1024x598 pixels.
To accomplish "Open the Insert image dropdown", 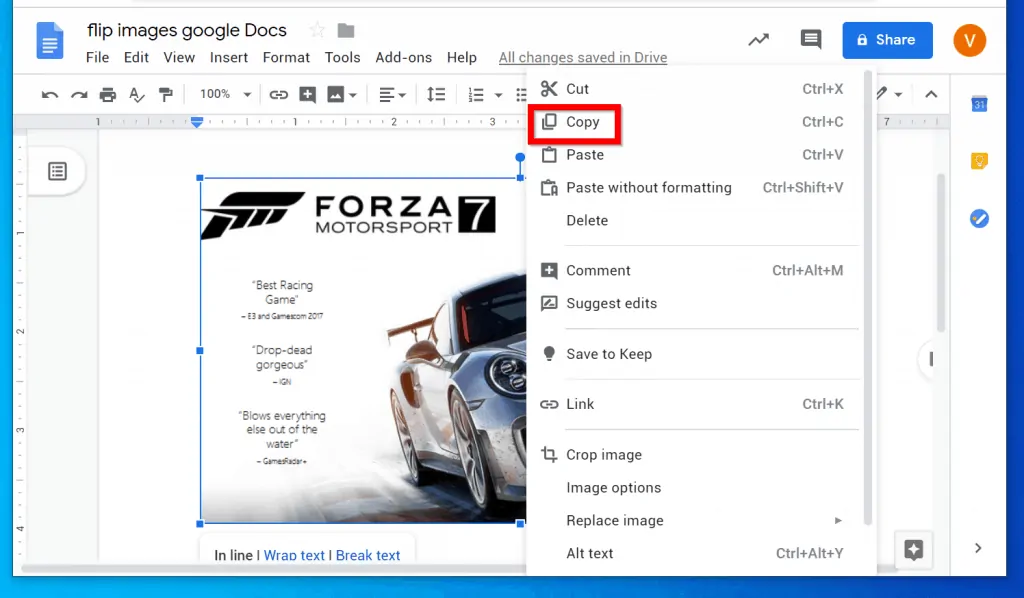I will [342, 95].
